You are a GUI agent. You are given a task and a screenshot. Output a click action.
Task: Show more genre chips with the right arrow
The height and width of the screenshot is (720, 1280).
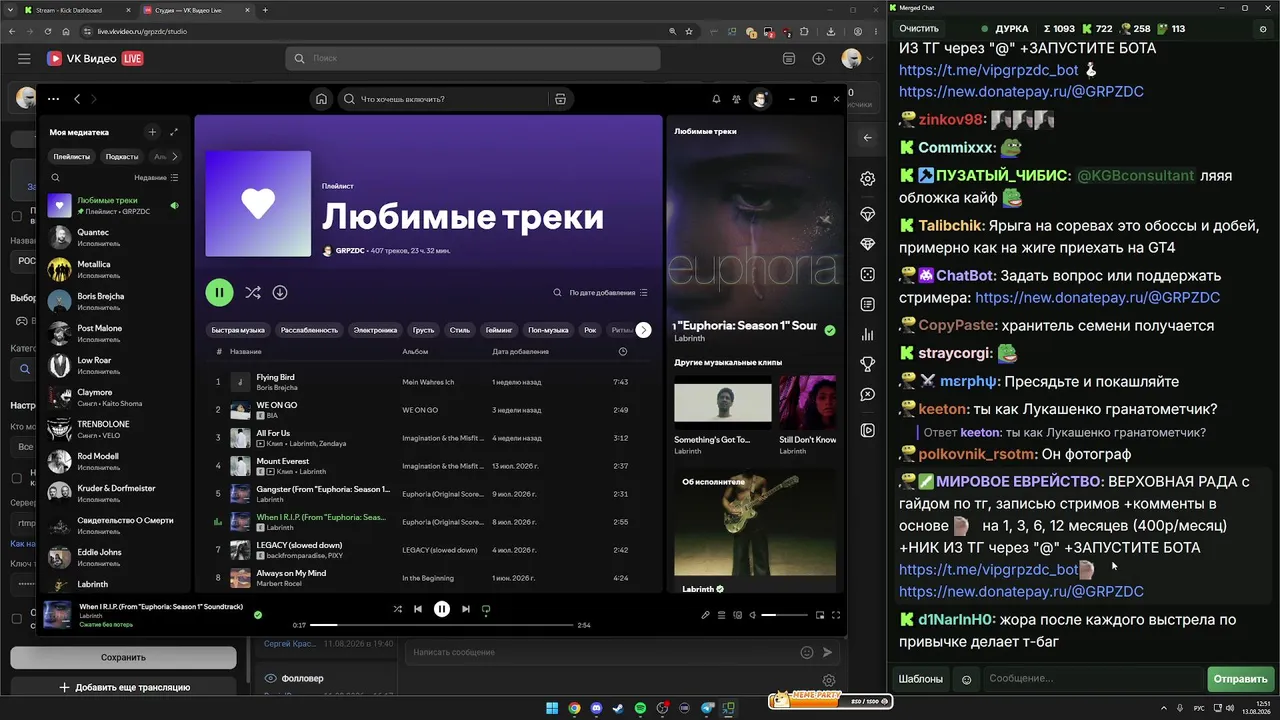click(x=643, y=330)
